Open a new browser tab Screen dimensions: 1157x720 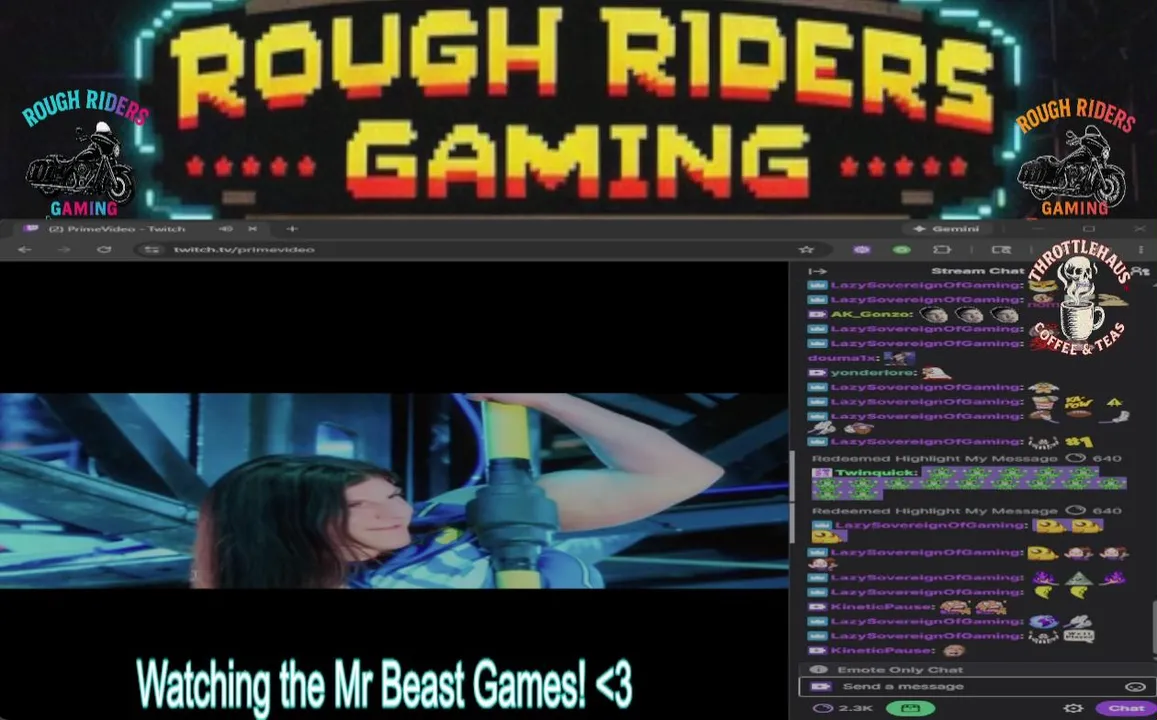pyautogui.click(x=291, y=229)
